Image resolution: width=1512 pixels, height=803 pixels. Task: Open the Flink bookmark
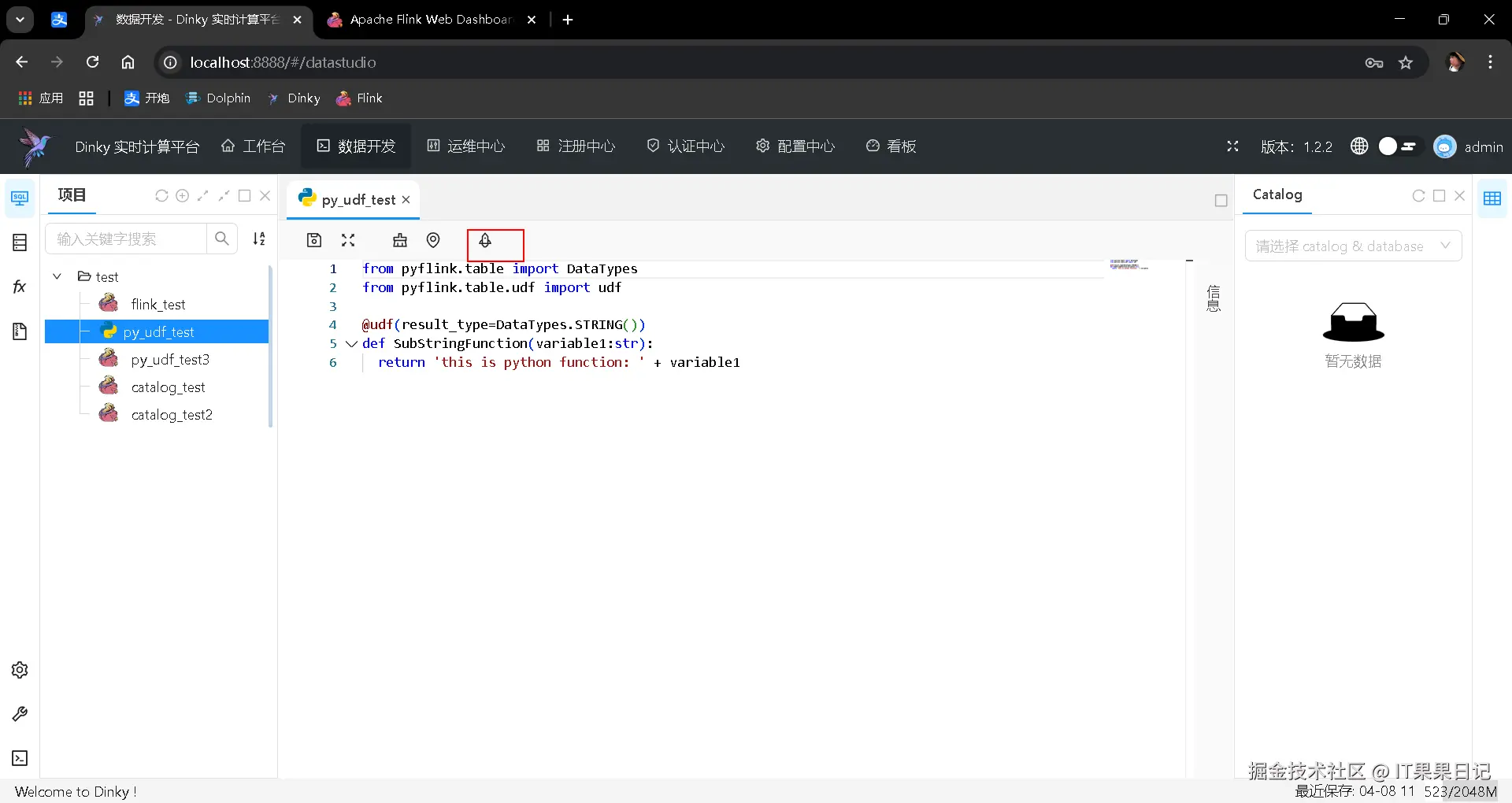pos(359,98)
